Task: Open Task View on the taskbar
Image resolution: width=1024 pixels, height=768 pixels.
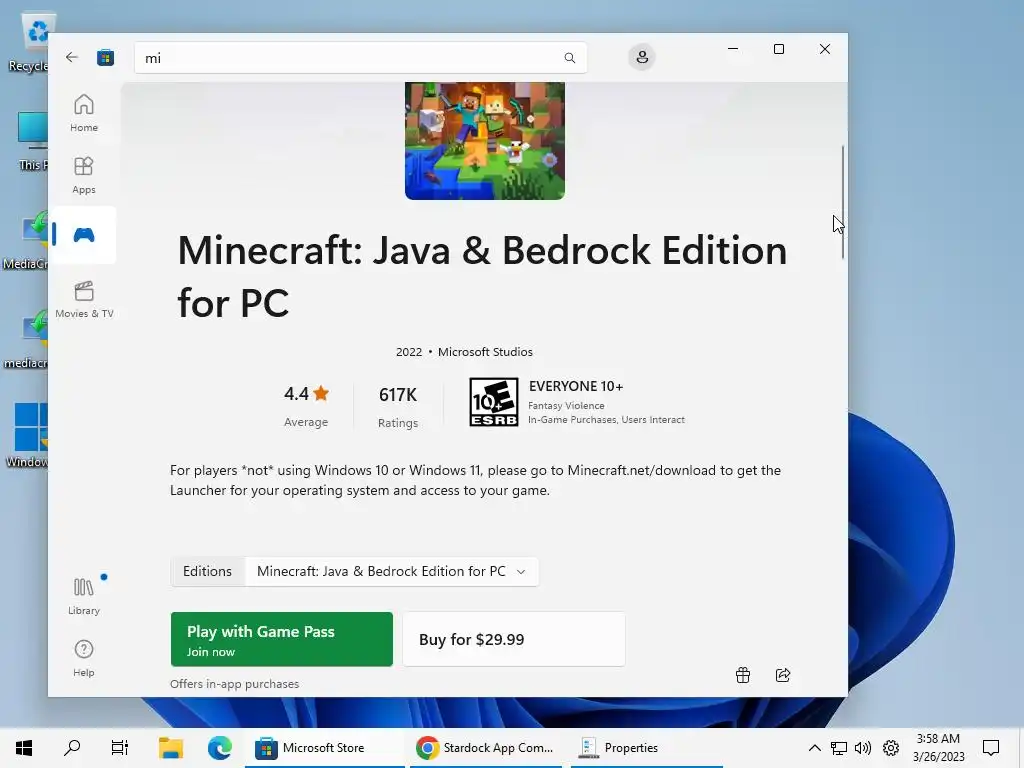Action: point(120,748)
